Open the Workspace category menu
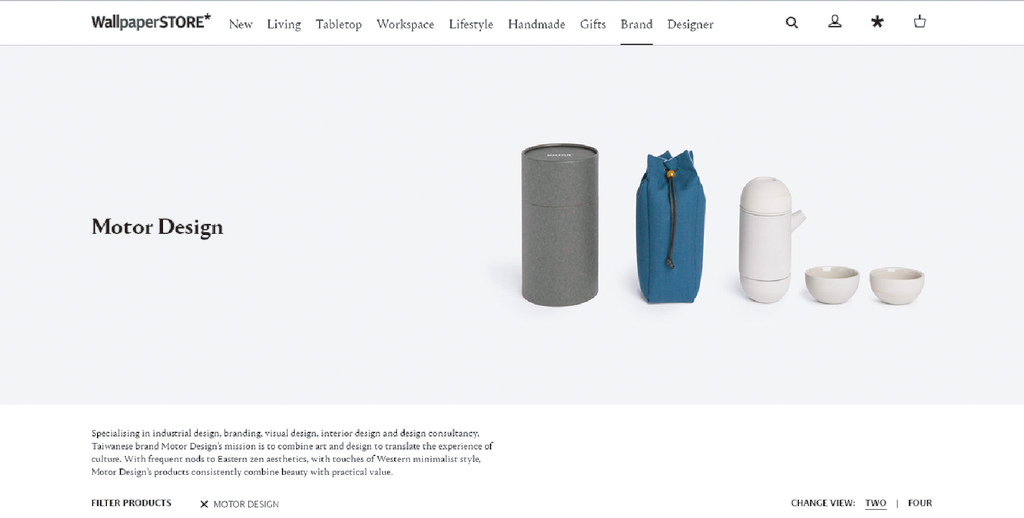The image size is (1024, 518). coord(405,24)
